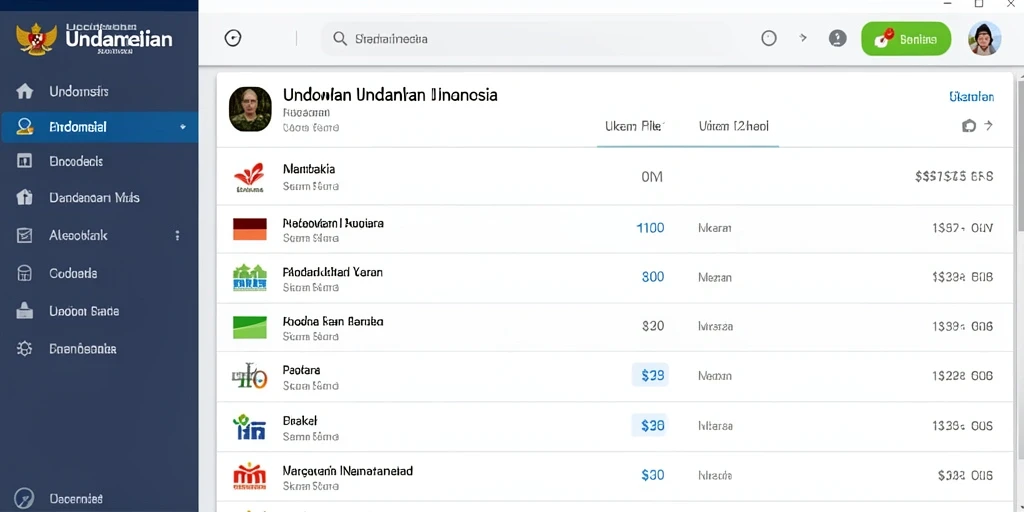Select the Narqaterin INamatanelad row name

click(347, 470)
